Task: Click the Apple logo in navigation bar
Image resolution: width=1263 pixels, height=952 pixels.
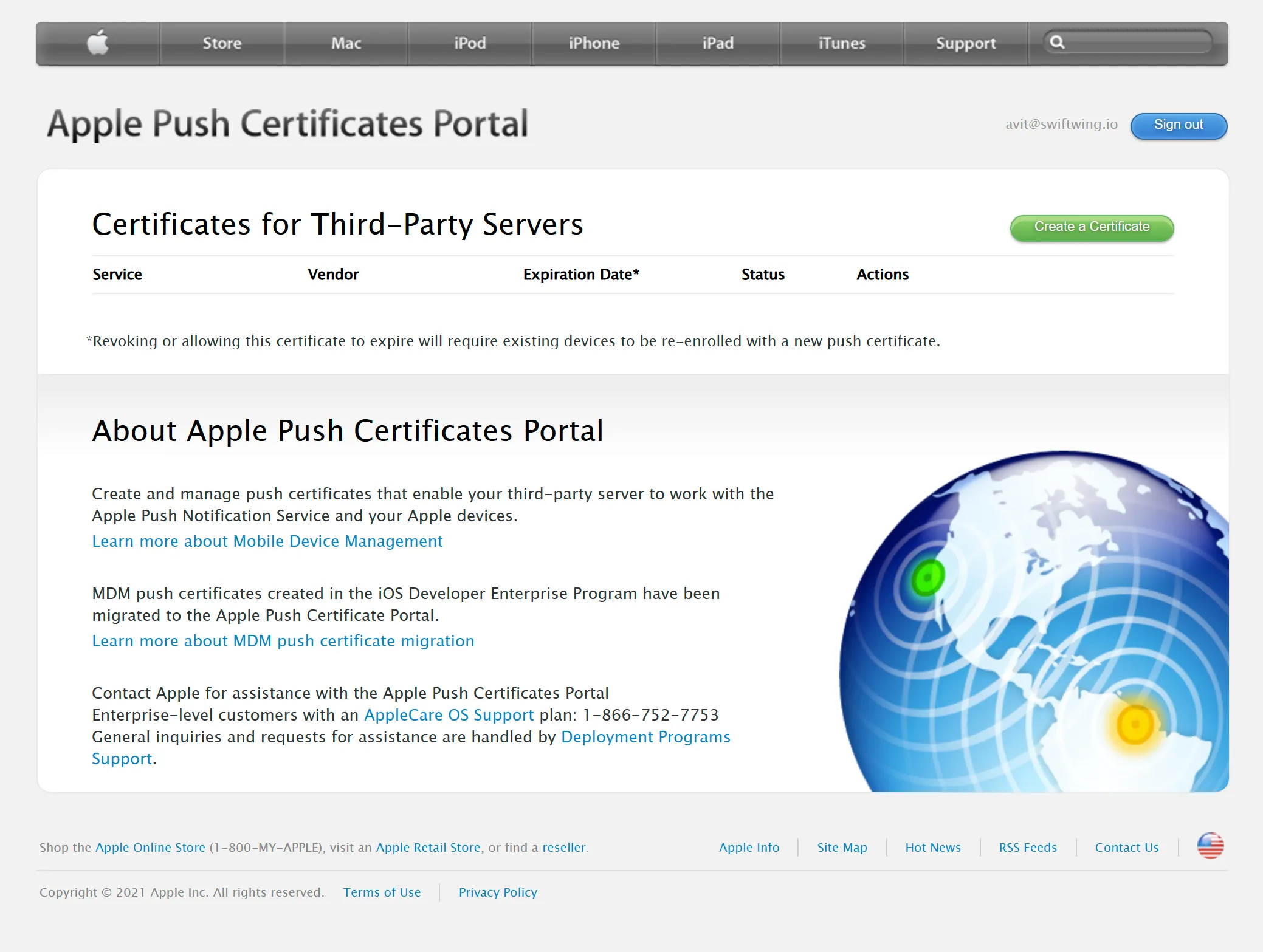Action: pyautogui.click(x=98, y=43)
